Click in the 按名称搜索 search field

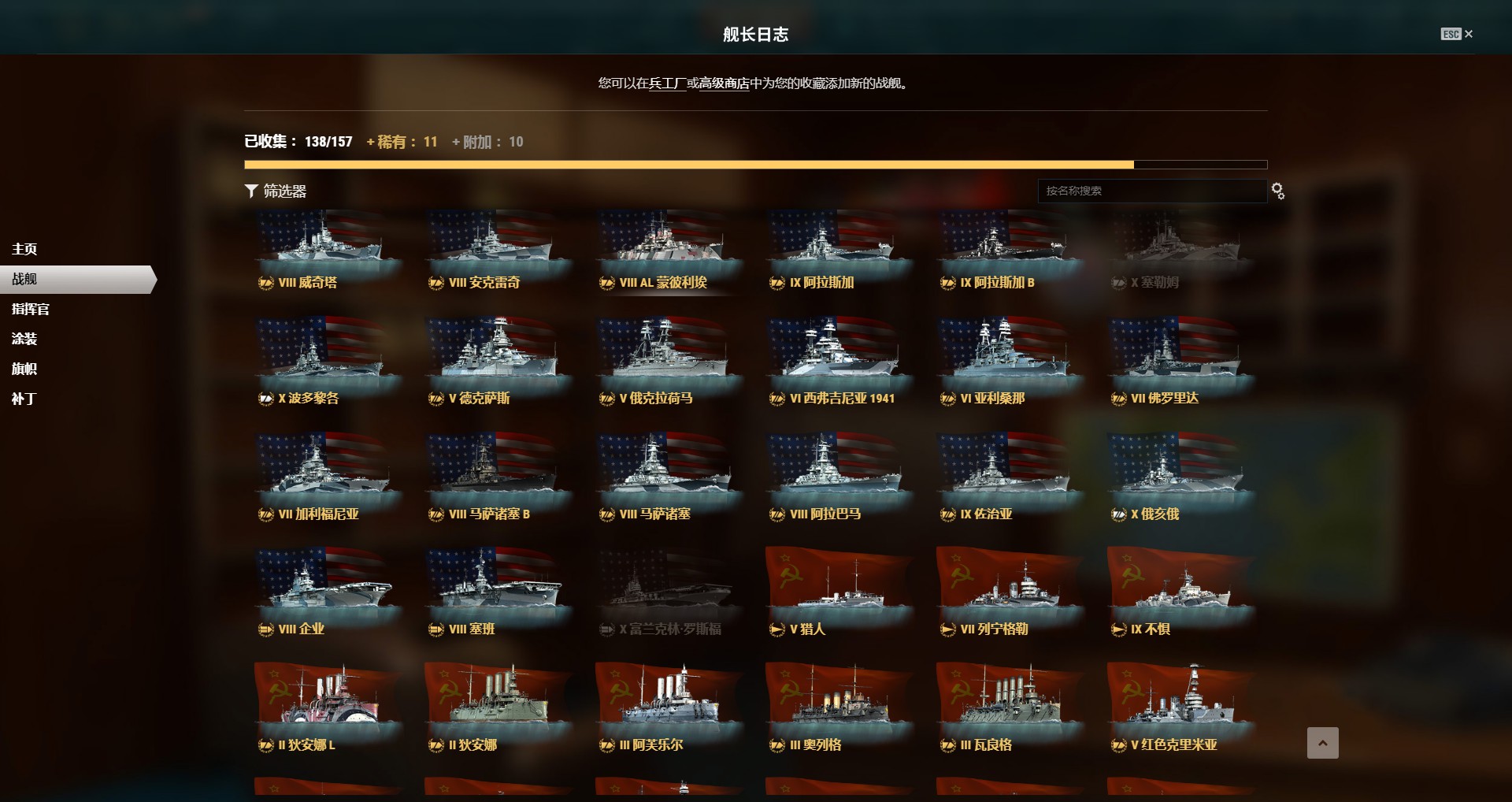(x=1152, y=191)
